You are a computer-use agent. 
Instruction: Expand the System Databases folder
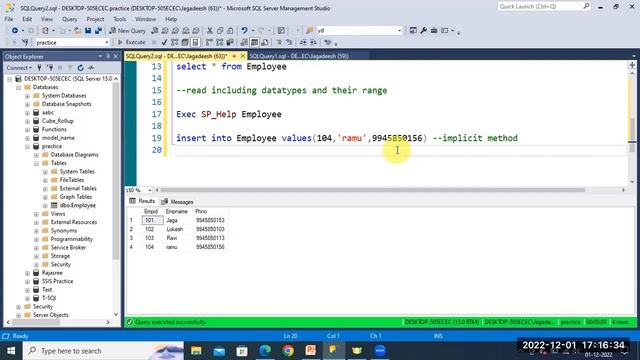click(x=27, y=96)
